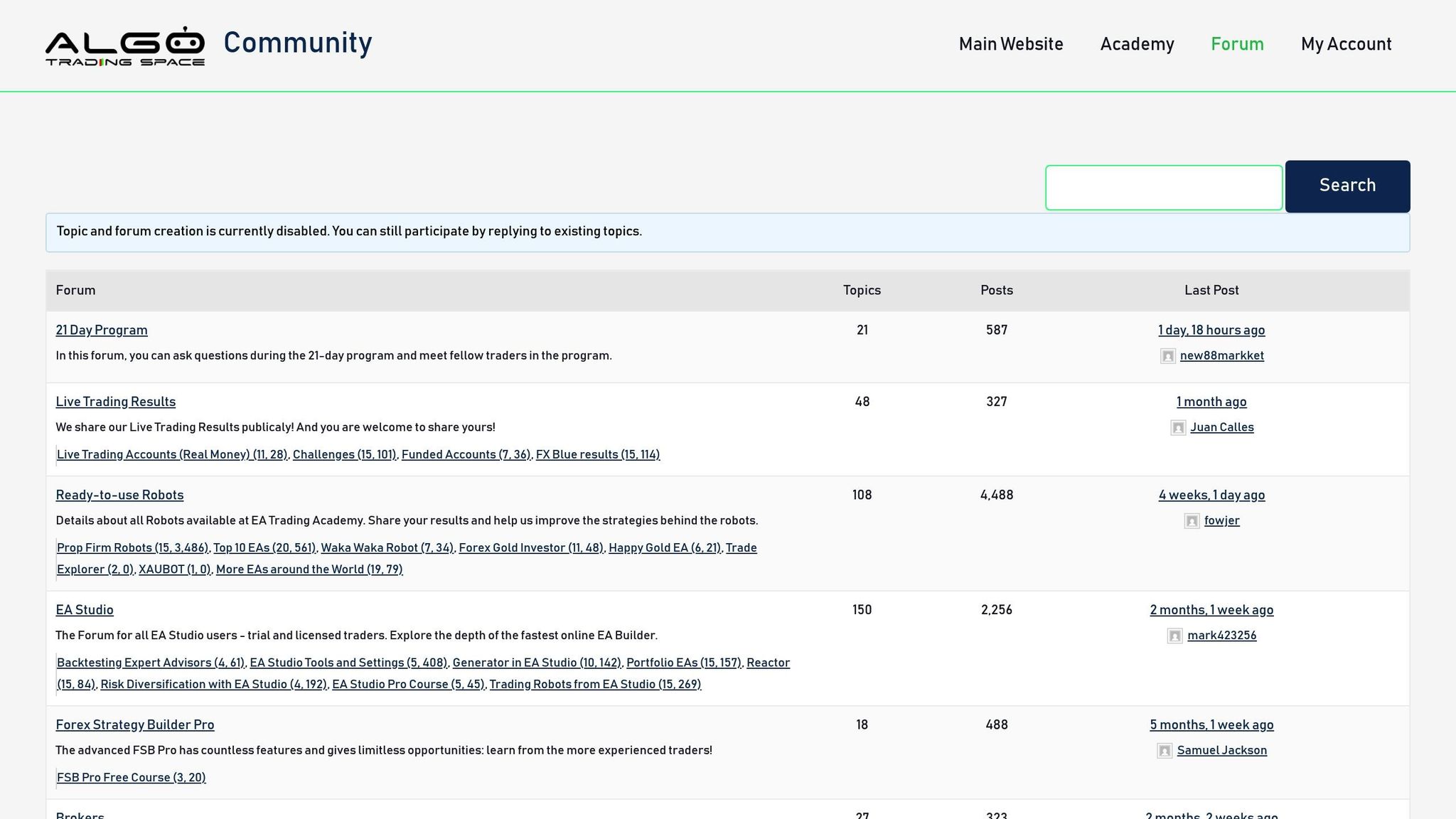
Task: Click Samuel Jackson's avatar icon
Action: pos(1165,751)
